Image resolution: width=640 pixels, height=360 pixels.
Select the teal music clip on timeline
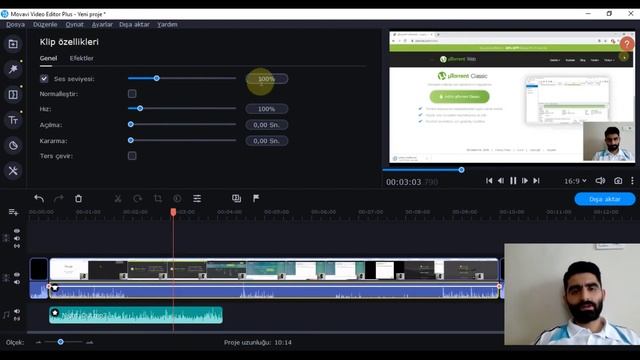[136, 315]
